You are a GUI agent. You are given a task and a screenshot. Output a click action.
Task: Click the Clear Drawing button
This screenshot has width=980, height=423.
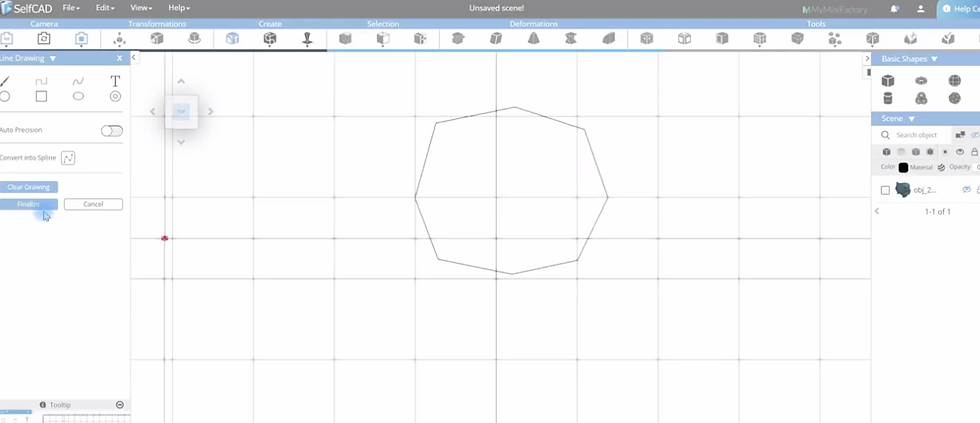click(x=29, y=187)
